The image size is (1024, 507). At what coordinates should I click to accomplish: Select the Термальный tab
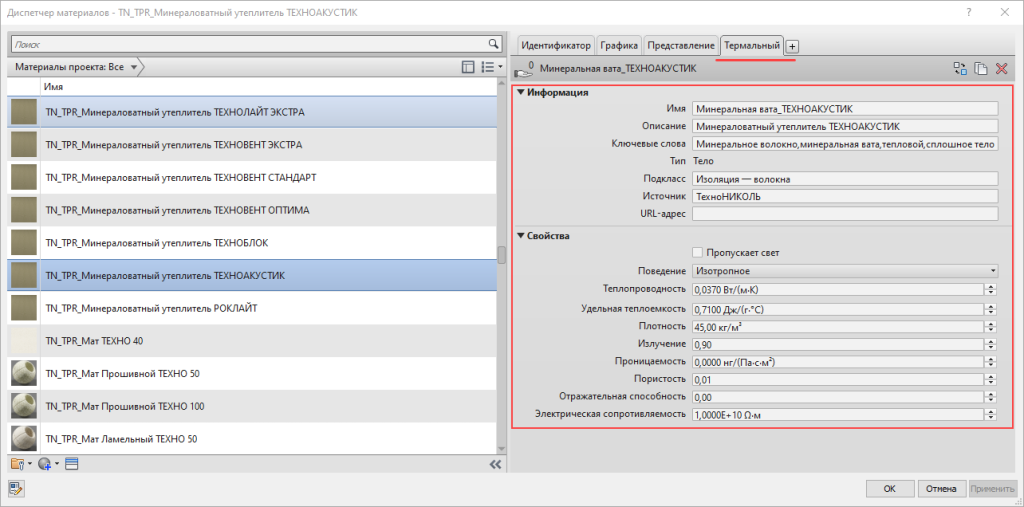point(752,46)
